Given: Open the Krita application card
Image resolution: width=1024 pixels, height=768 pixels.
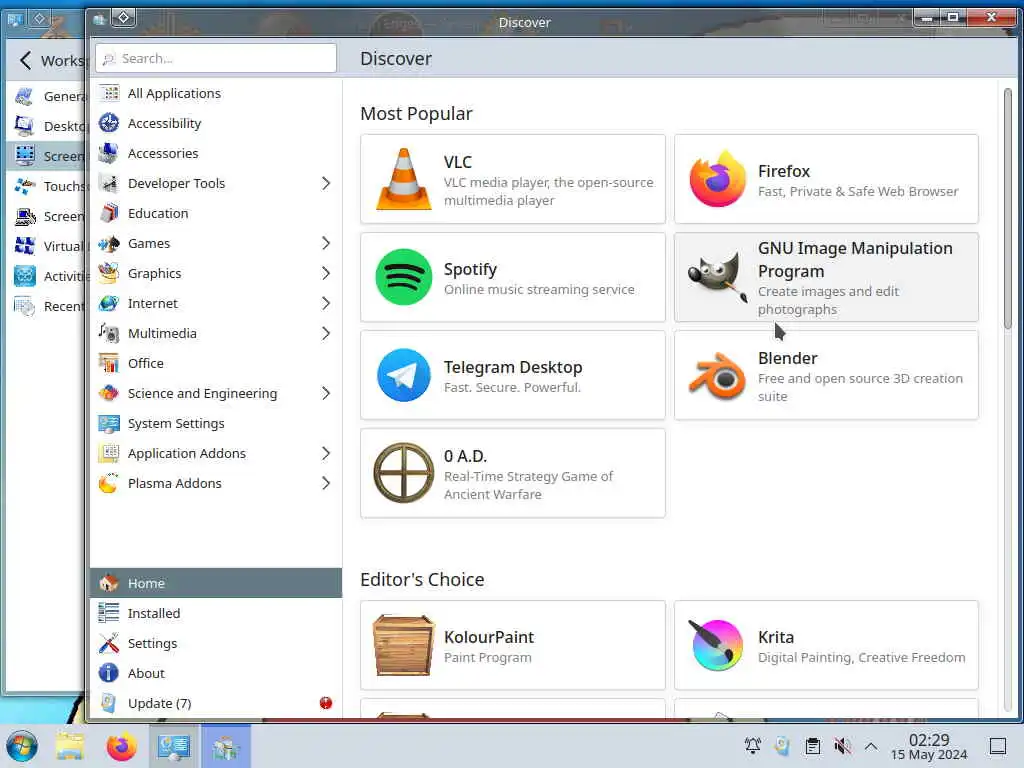Looking at the screenshot, I should point(826,645).
